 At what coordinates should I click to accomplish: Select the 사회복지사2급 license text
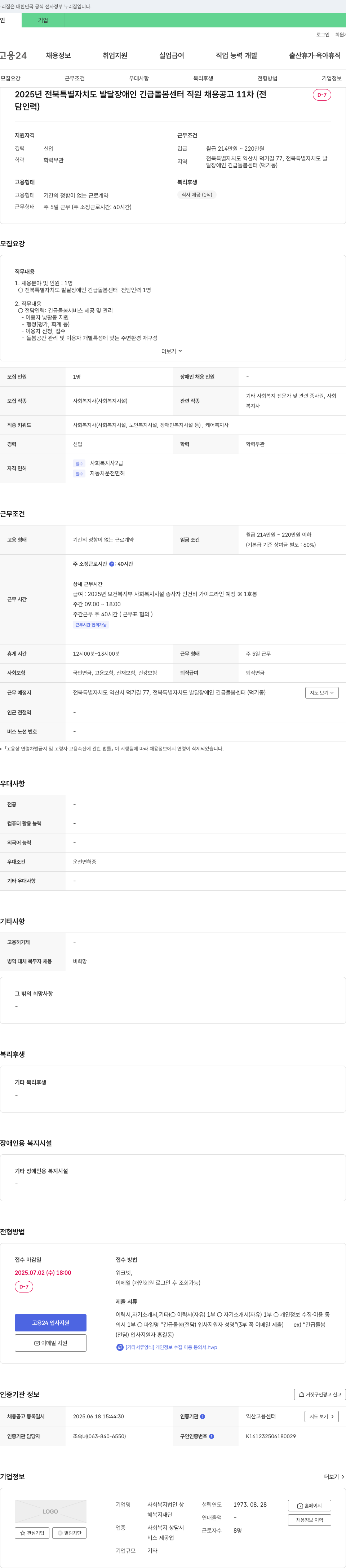tap(106, 463)
